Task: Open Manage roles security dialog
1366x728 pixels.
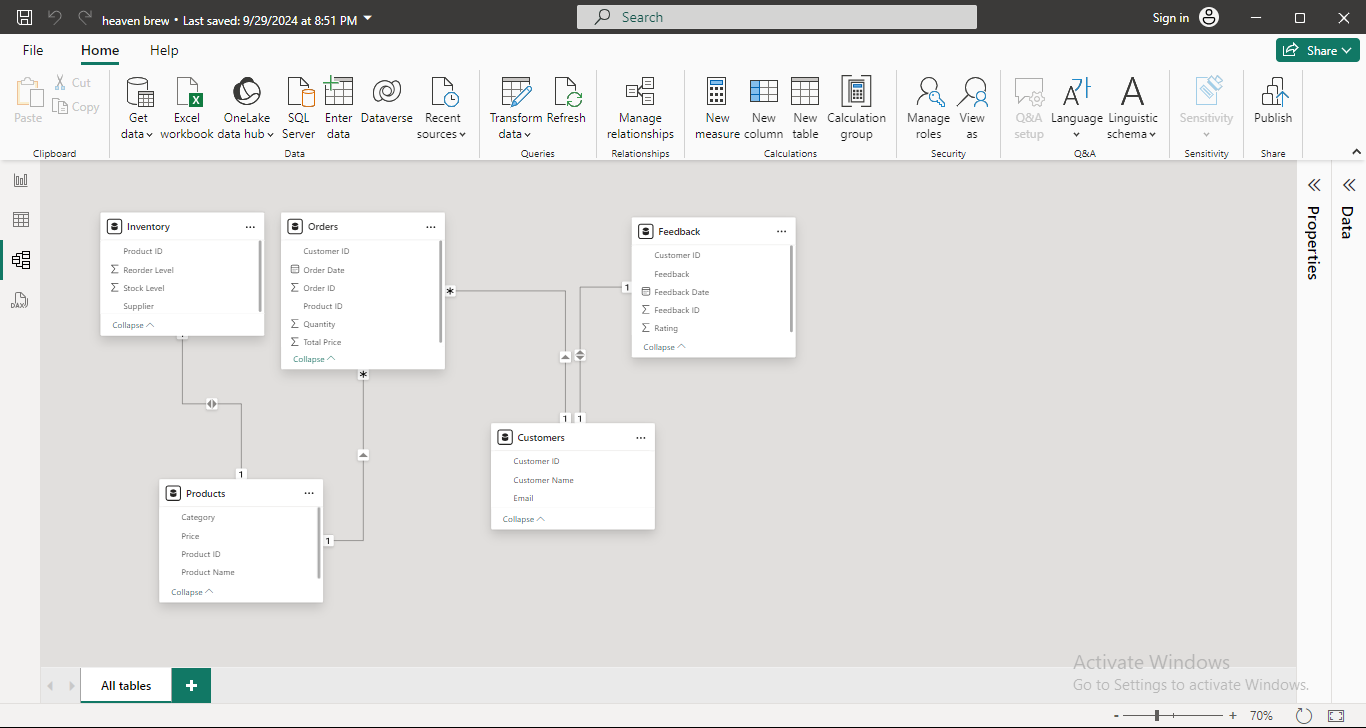Action: pos(929,109)
